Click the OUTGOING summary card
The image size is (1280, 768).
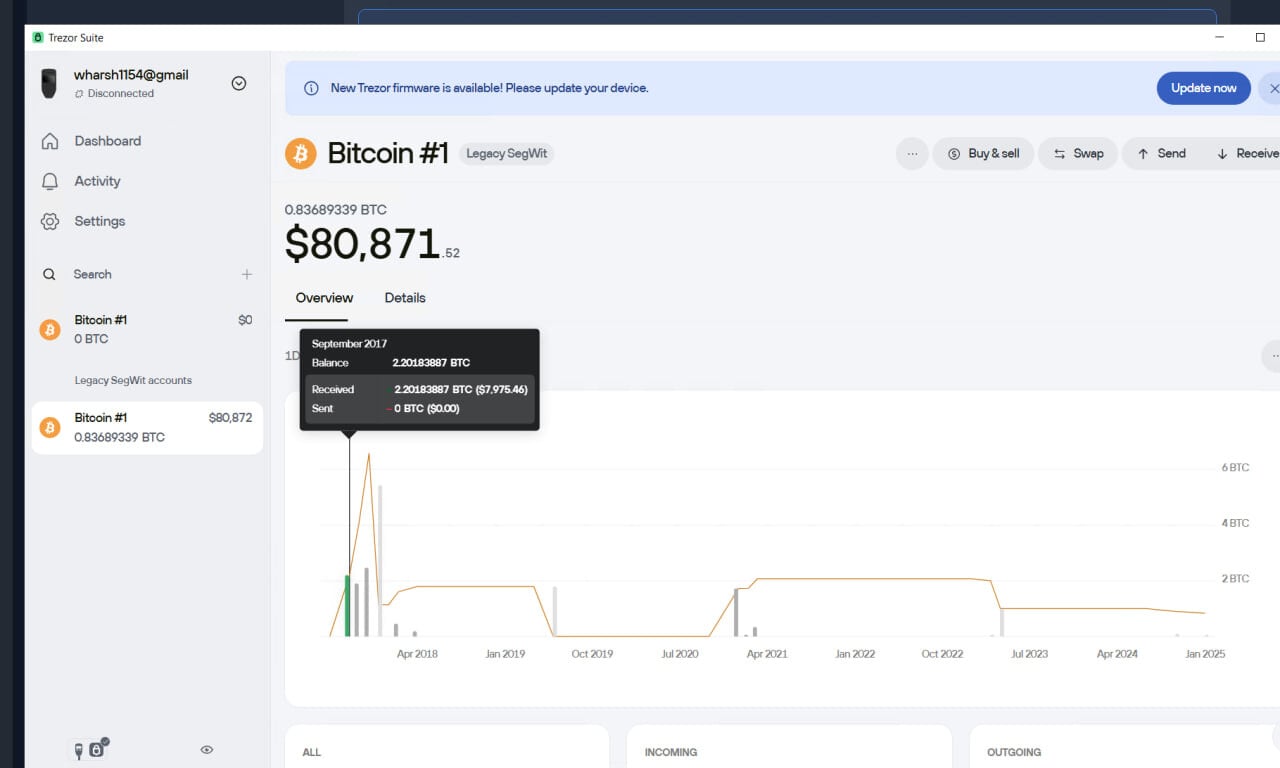click(x=1125, y=746)
